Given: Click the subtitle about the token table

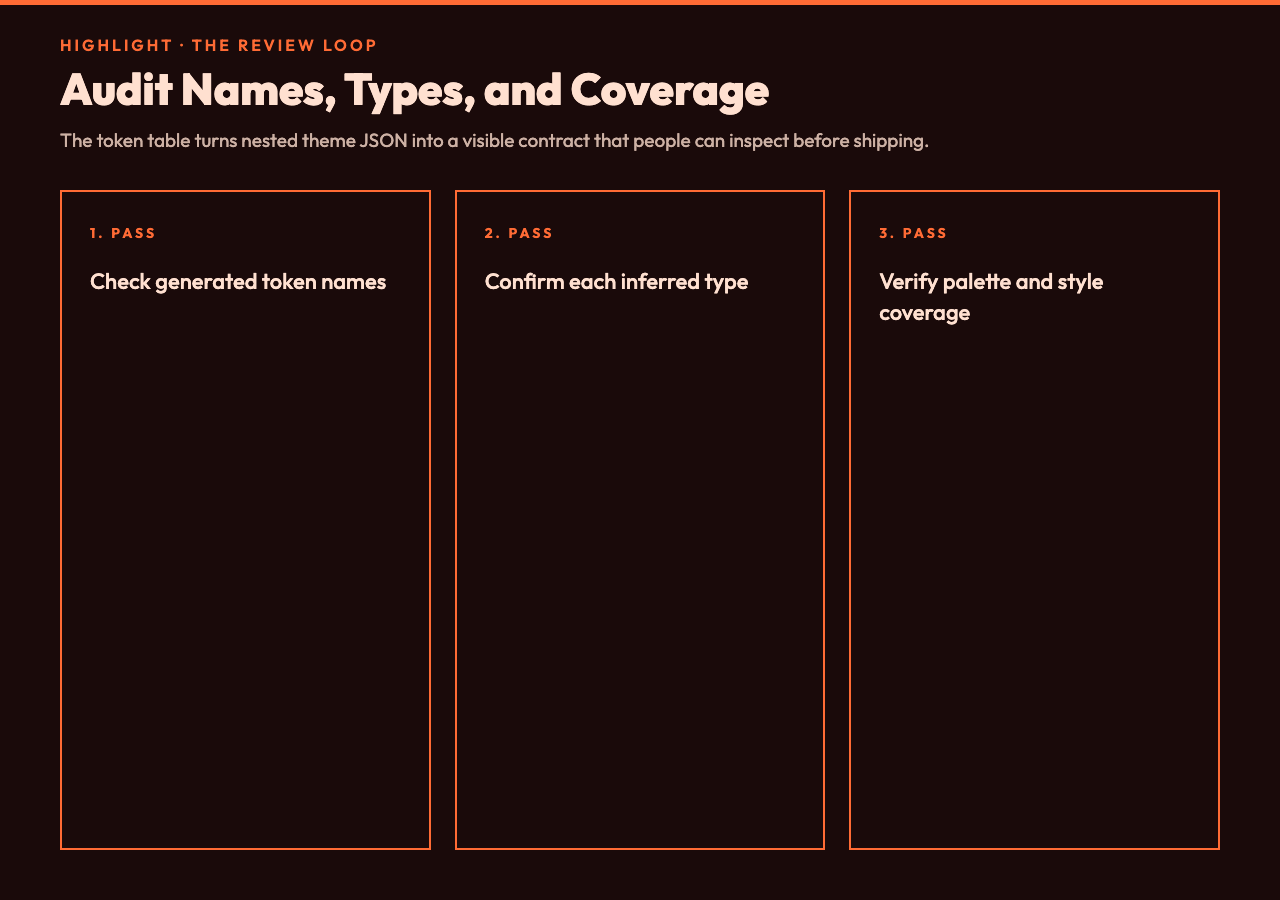Looking at the screenshot, I should pyautogui.click(x=494, y=140).
